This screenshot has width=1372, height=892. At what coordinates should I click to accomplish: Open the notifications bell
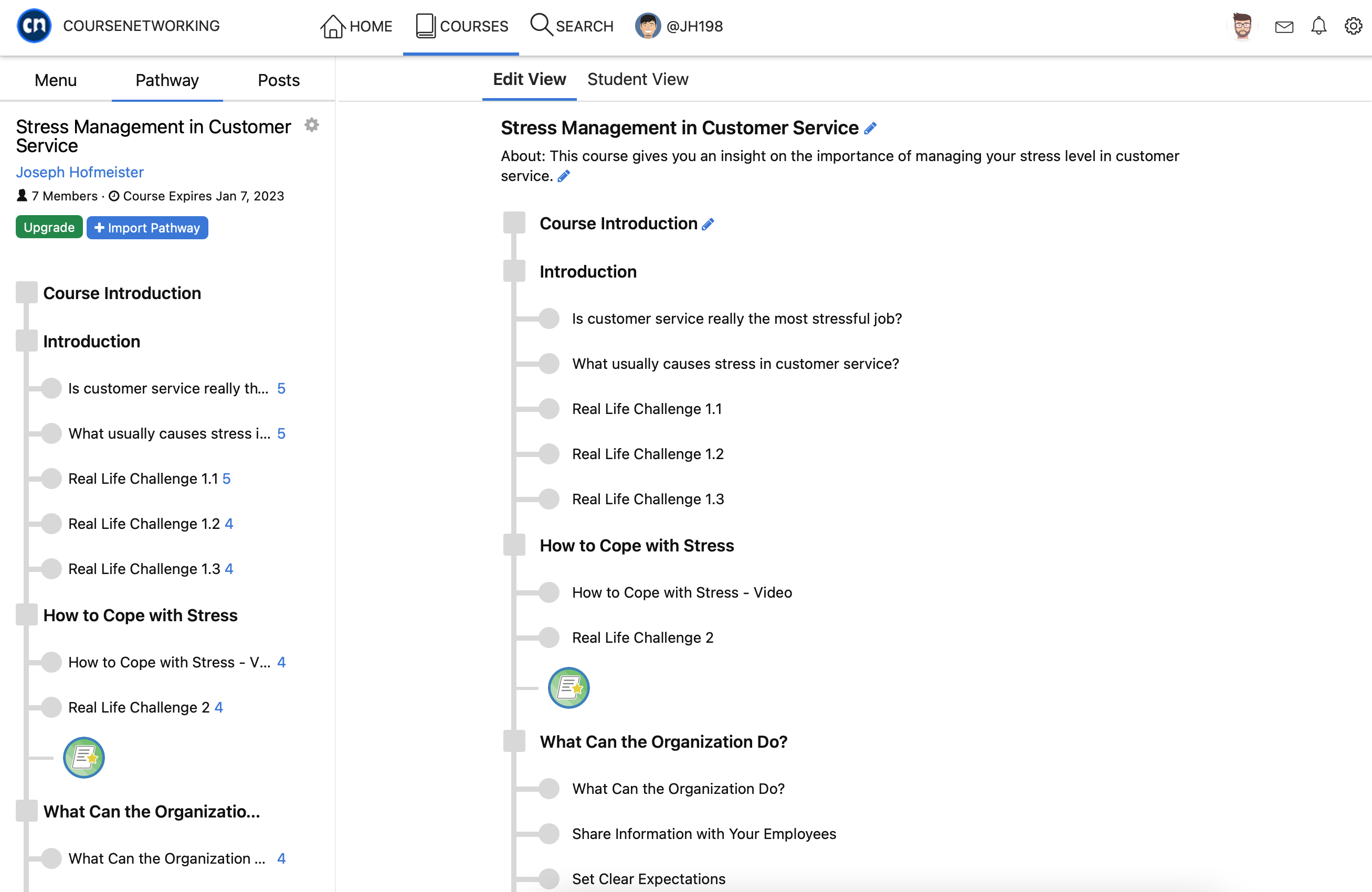pyautogui.click(x=1318, y=26)
